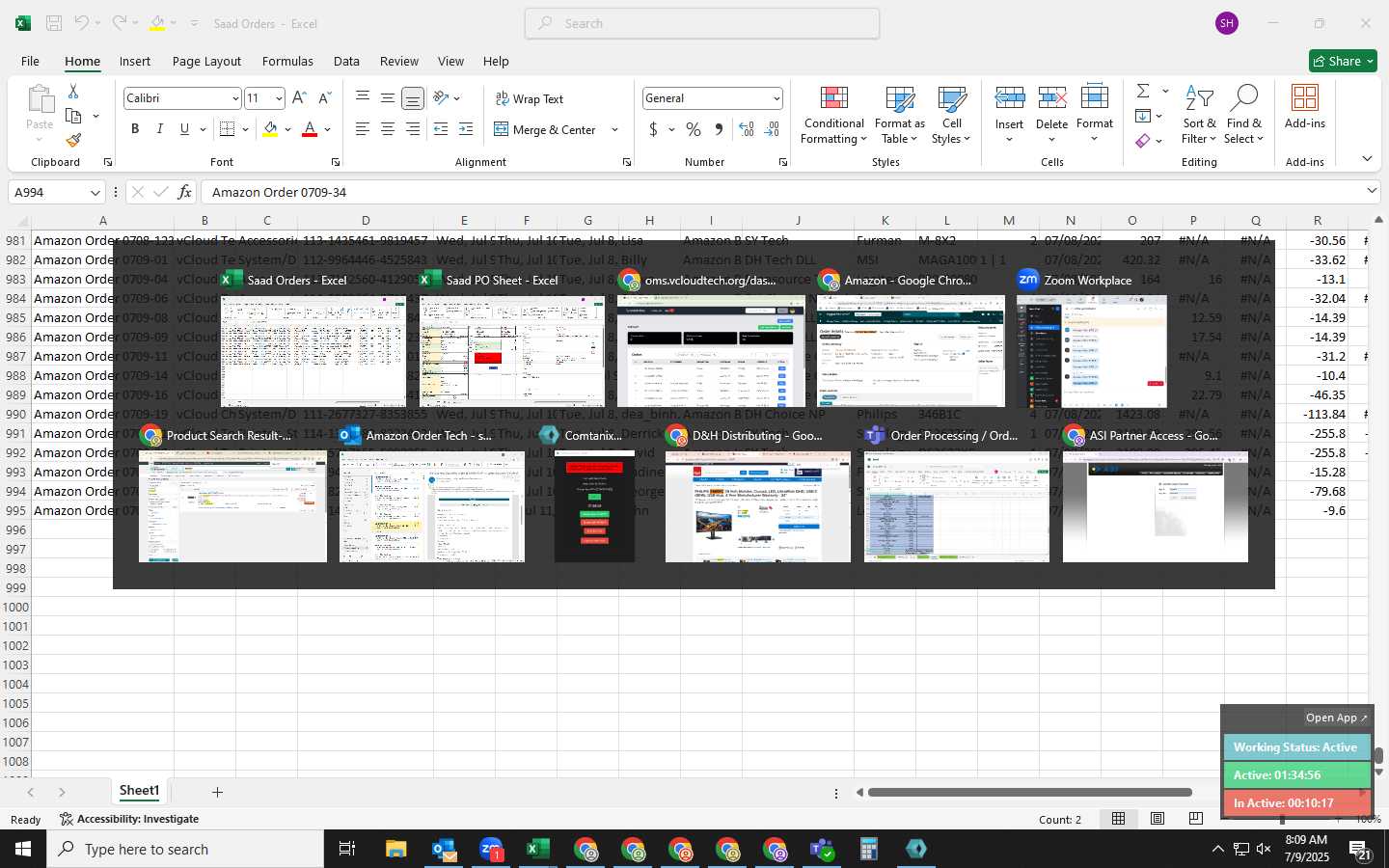Decrease font size with the smaller A icon

(x=324, y=98)
